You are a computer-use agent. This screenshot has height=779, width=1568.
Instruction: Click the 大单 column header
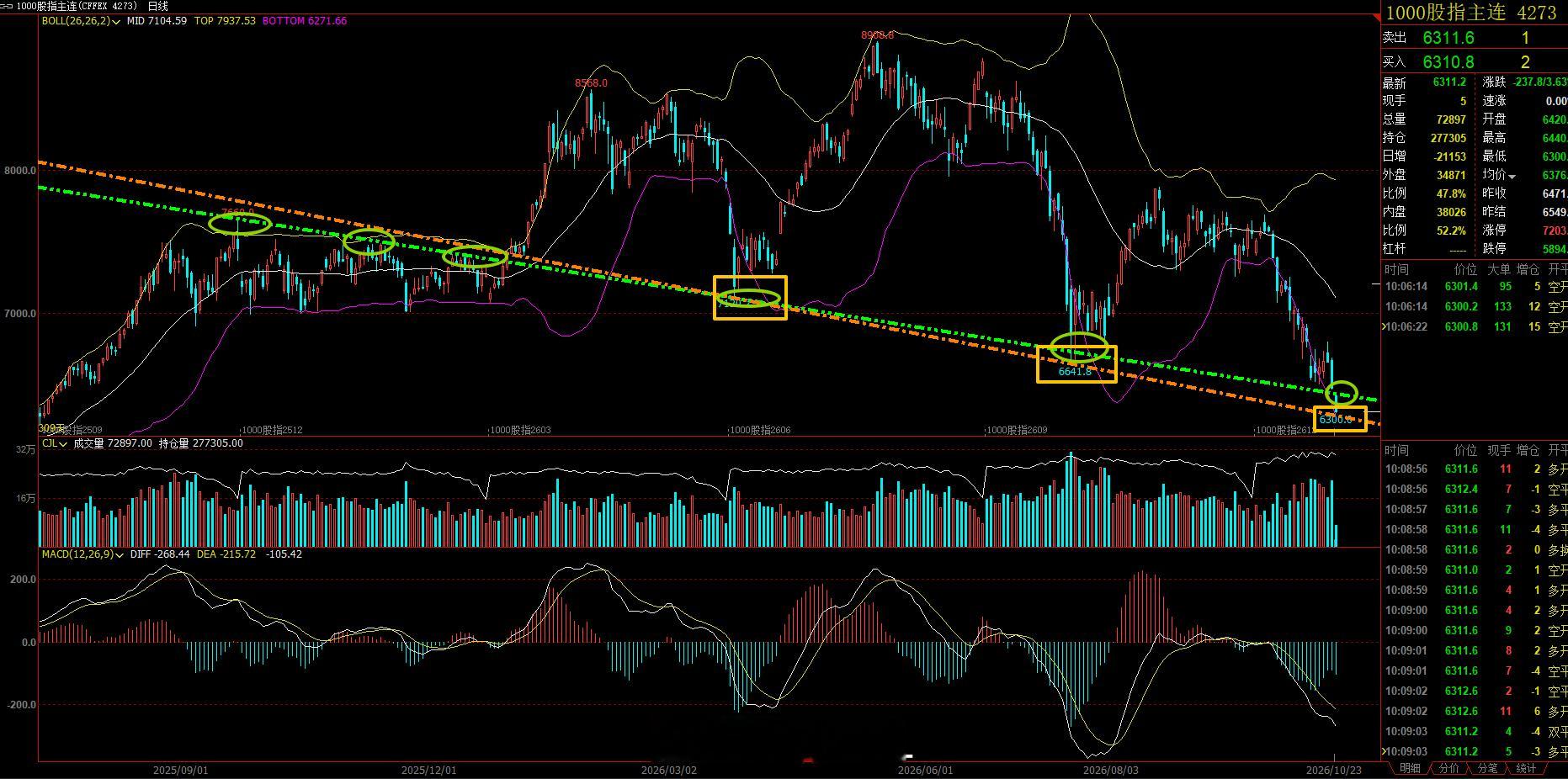click(1499, 269)
